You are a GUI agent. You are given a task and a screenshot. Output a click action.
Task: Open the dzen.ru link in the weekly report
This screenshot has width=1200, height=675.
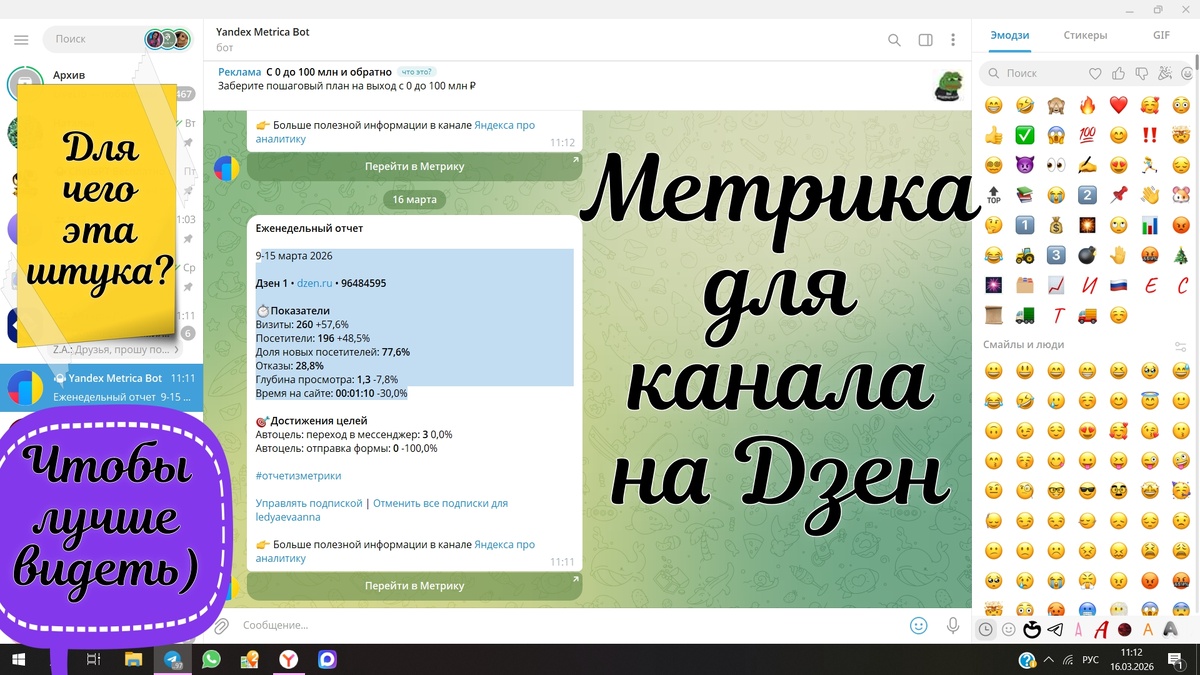(316, 283)
